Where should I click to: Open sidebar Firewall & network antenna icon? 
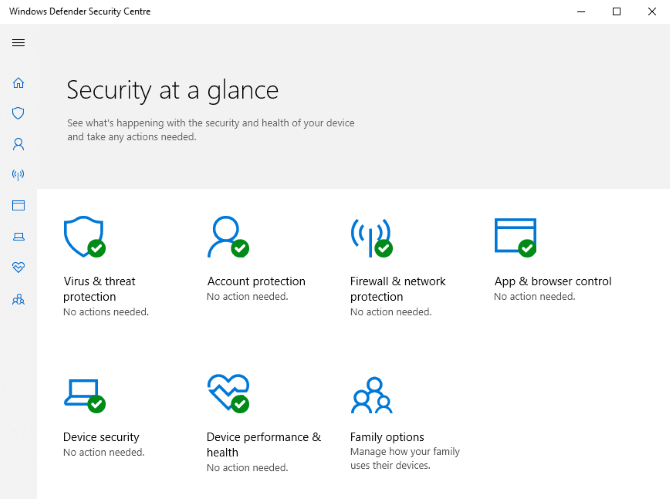pos(18,175)
